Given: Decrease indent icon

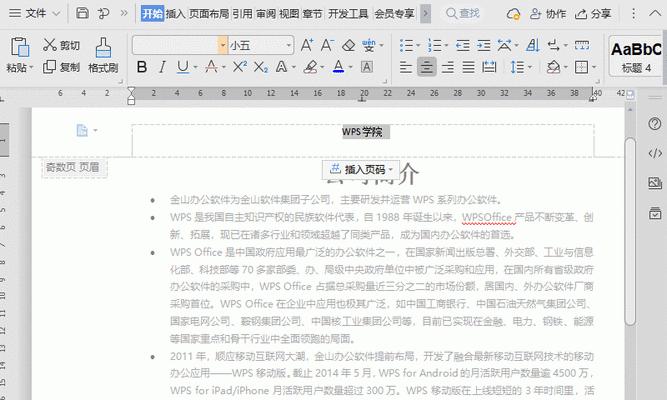Looking at the screenshot, I should [x=463, y=45].
